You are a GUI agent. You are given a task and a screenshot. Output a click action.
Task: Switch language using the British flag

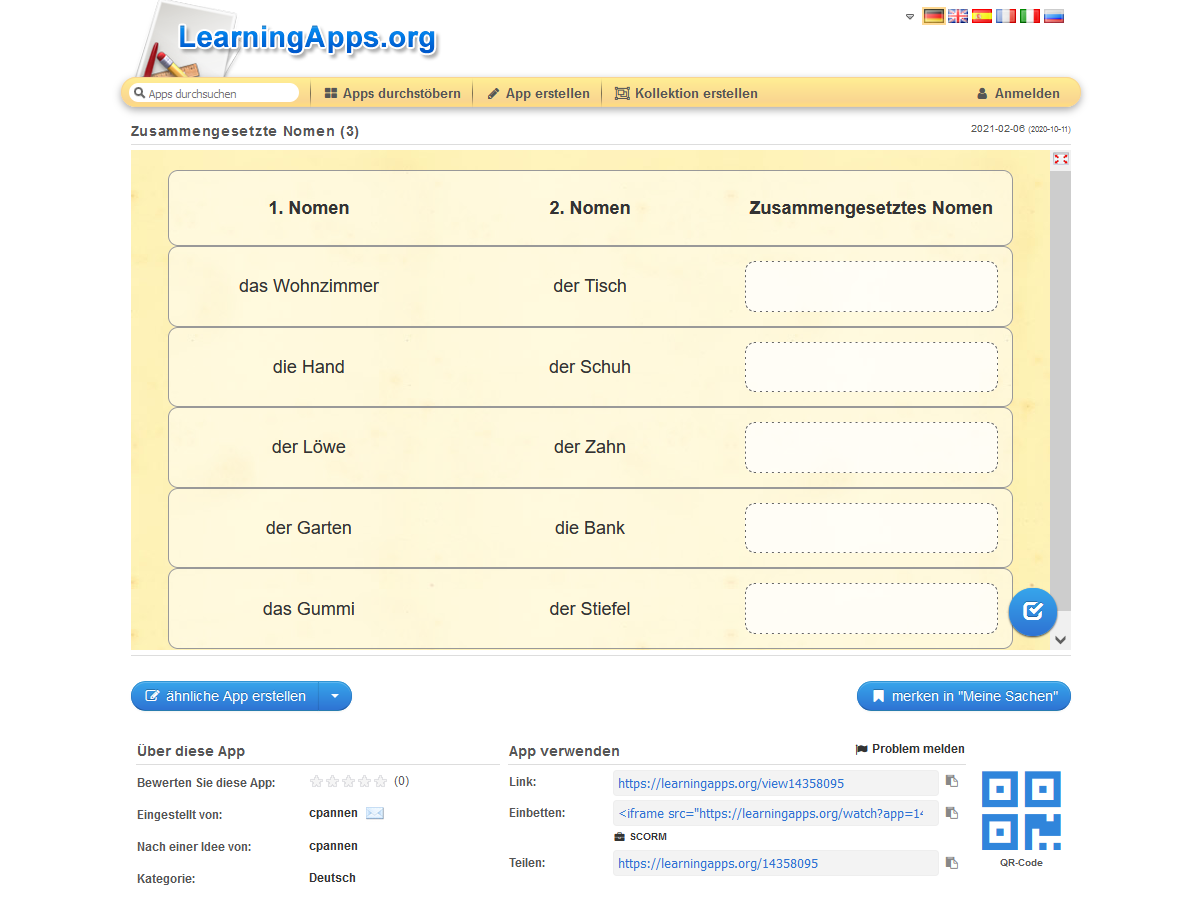(958, 16)
